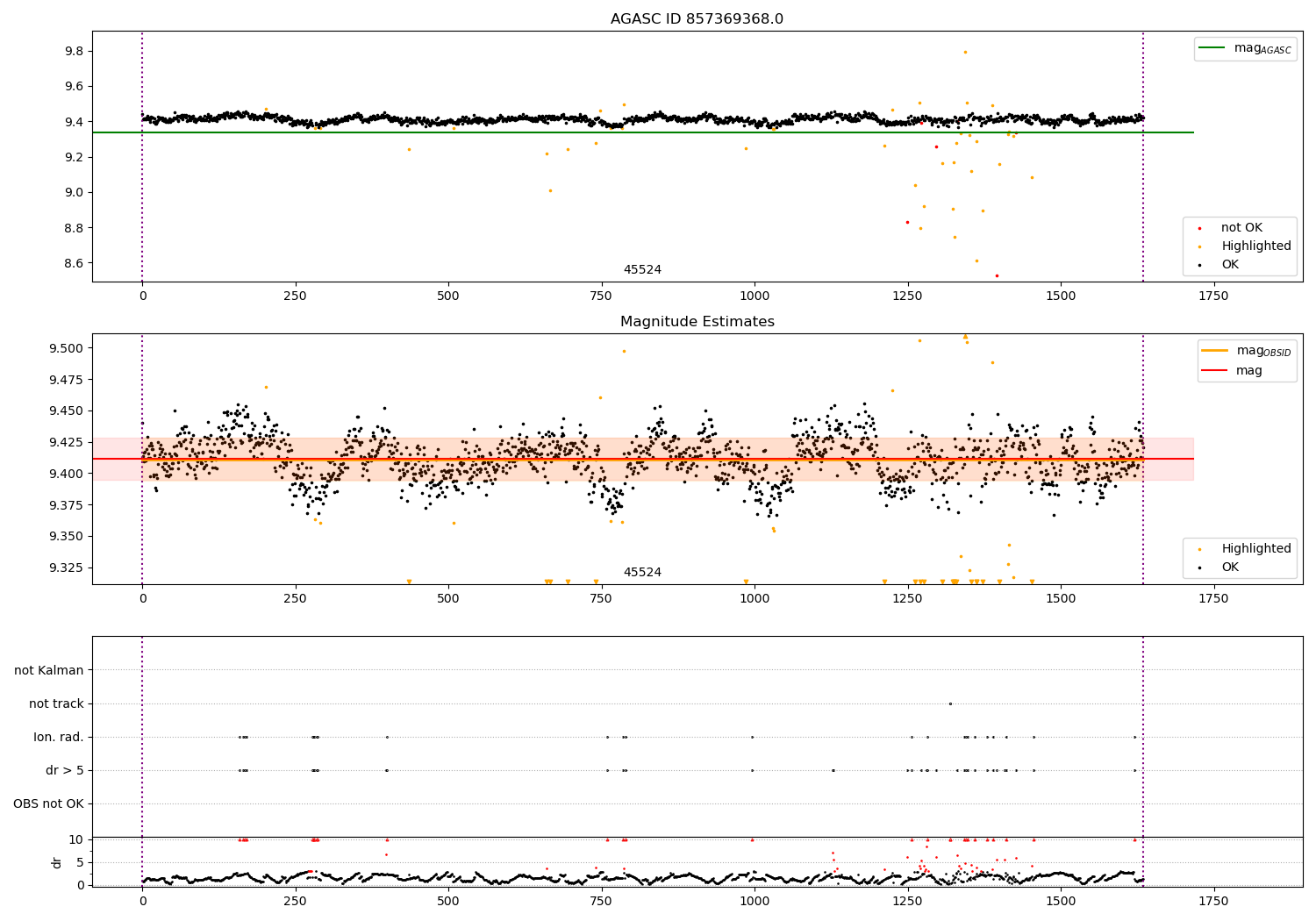Click the 'Ion. rad.' axis label
Viewport: 1316px width, 921px height.
(59, 737)
